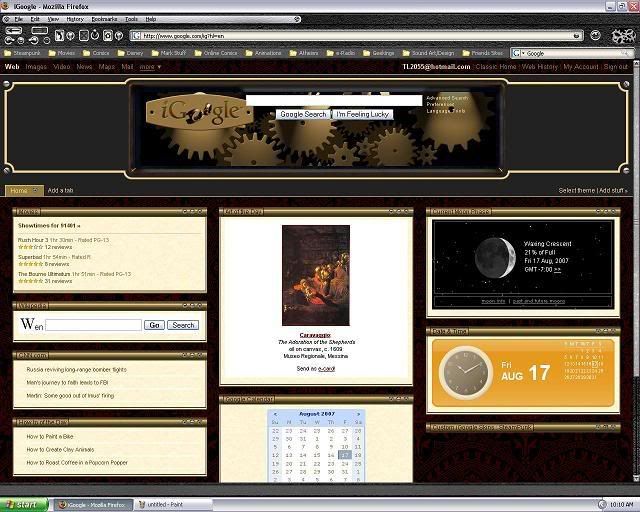Open the Mark Stuff bookmarks folder

(169, 53)
